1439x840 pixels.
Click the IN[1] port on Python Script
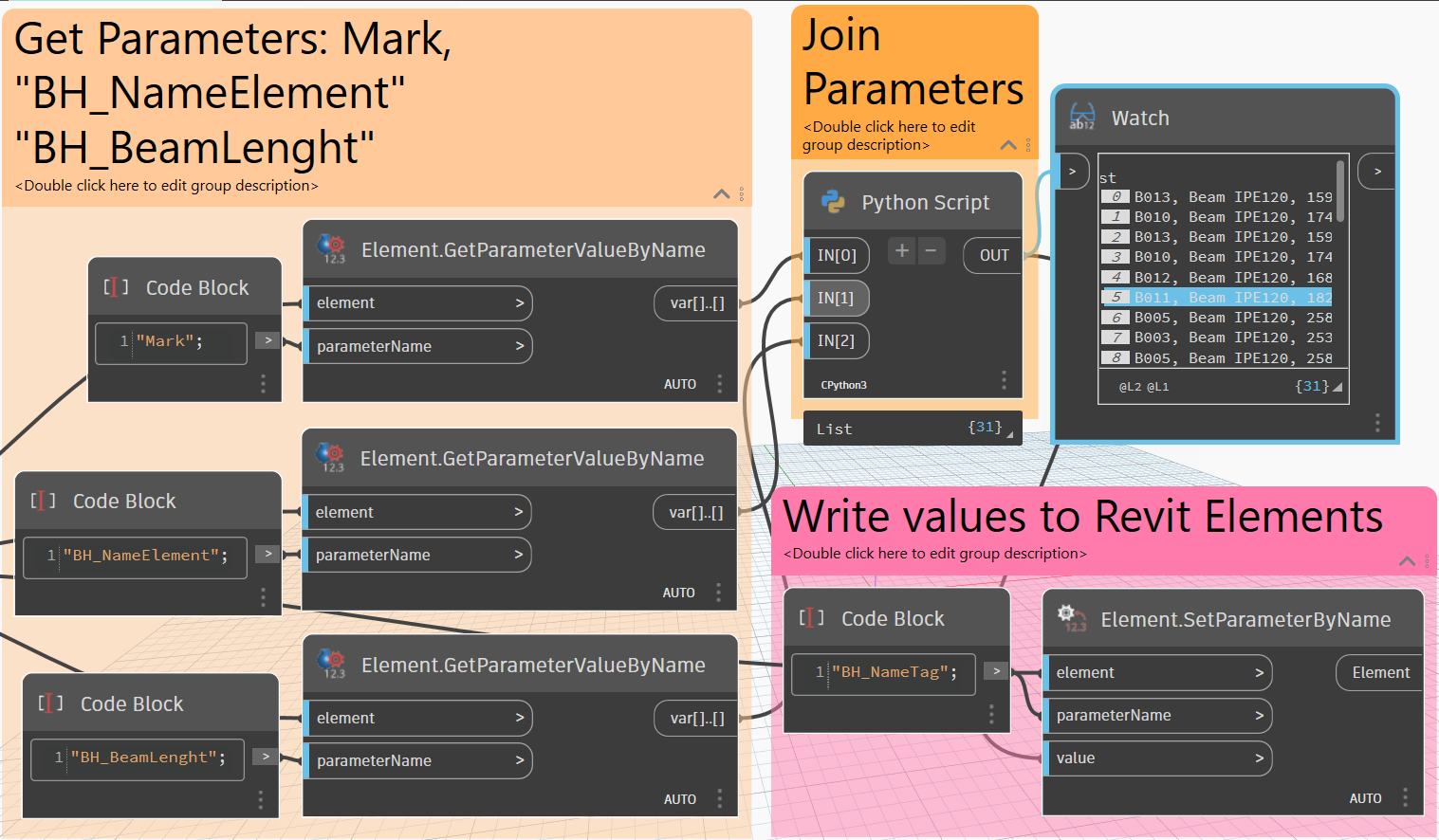836,298
